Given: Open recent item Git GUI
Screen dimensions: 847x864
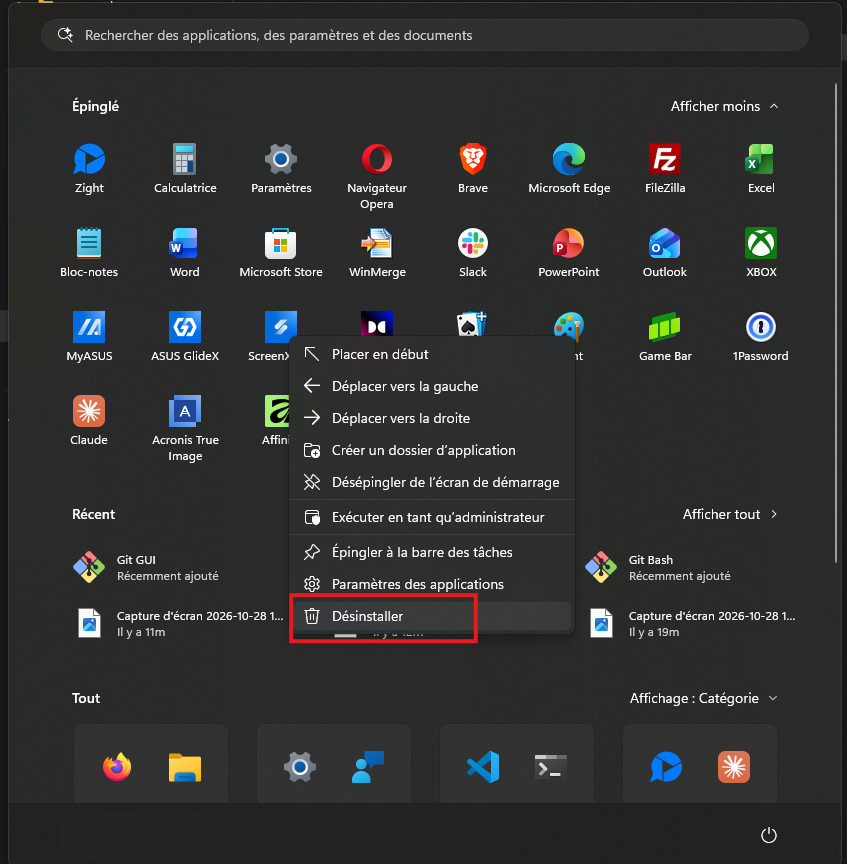Looking at the screenshot, I should (x=146, y=568).
